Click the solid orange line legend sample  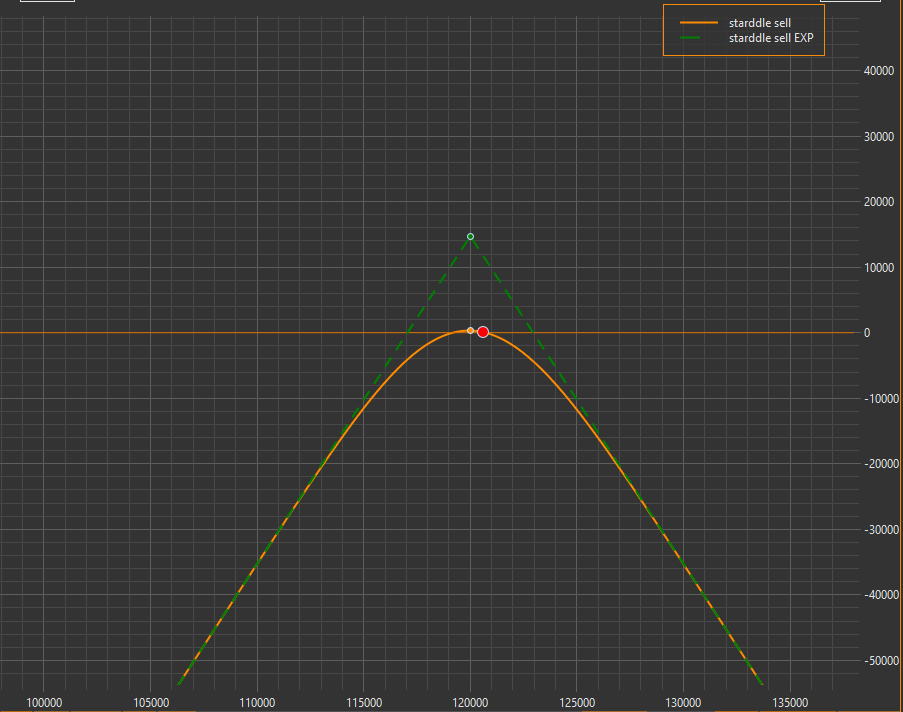point(699,23)
